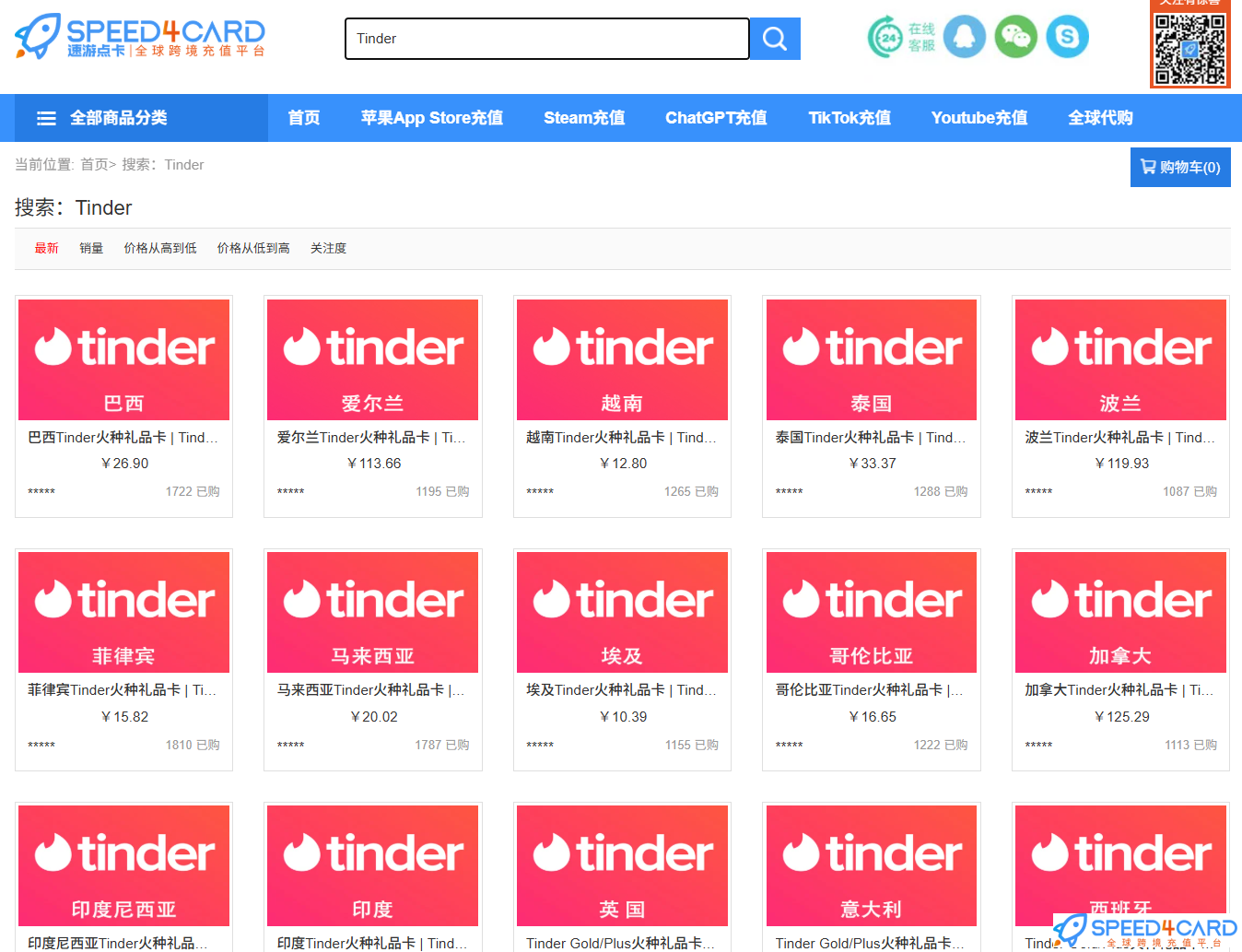Open the 购物车(0) button
The image size is (1242, 952).
click(1180, 167)
